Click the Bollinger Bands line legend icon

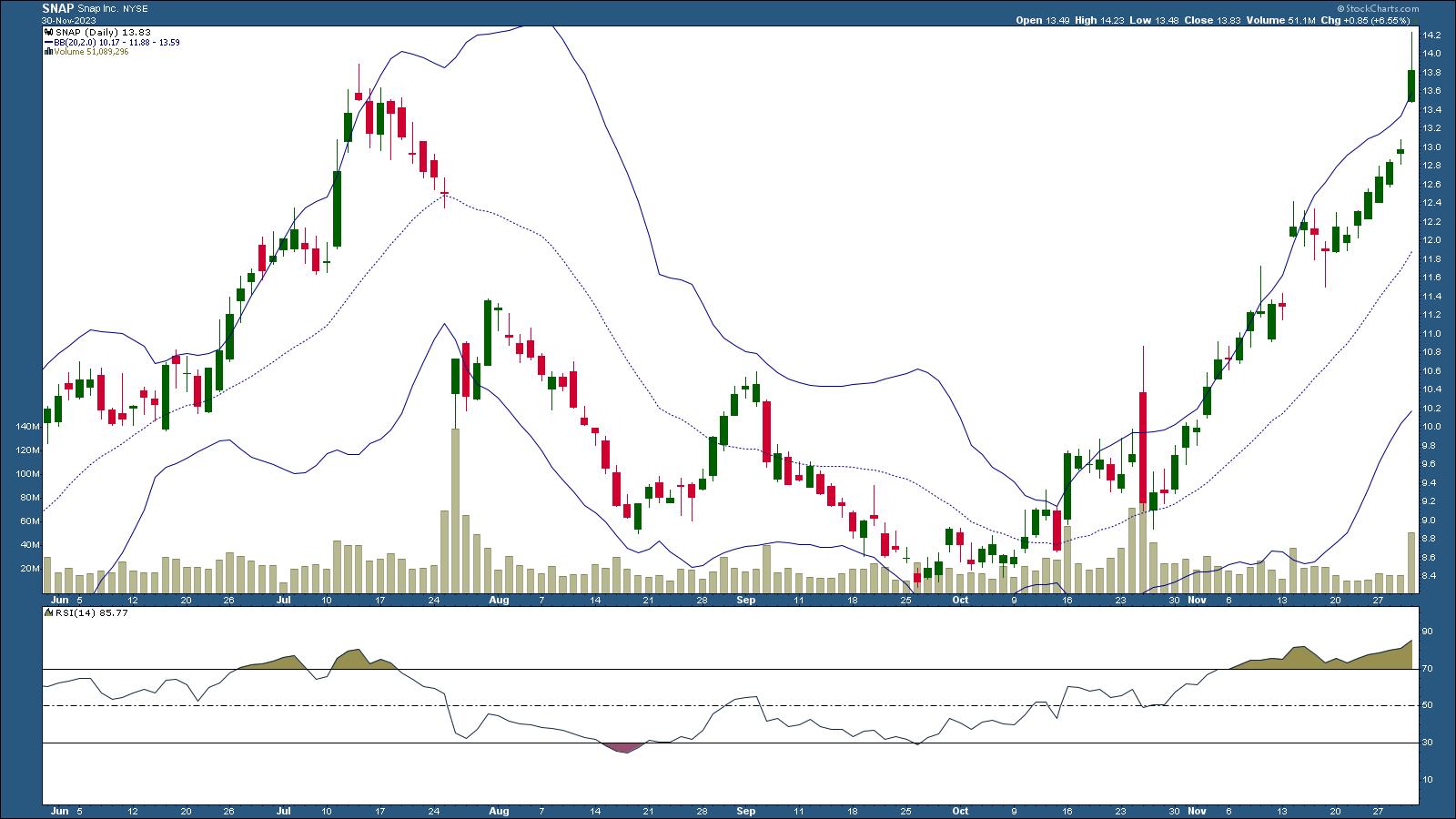pos(47,42)
